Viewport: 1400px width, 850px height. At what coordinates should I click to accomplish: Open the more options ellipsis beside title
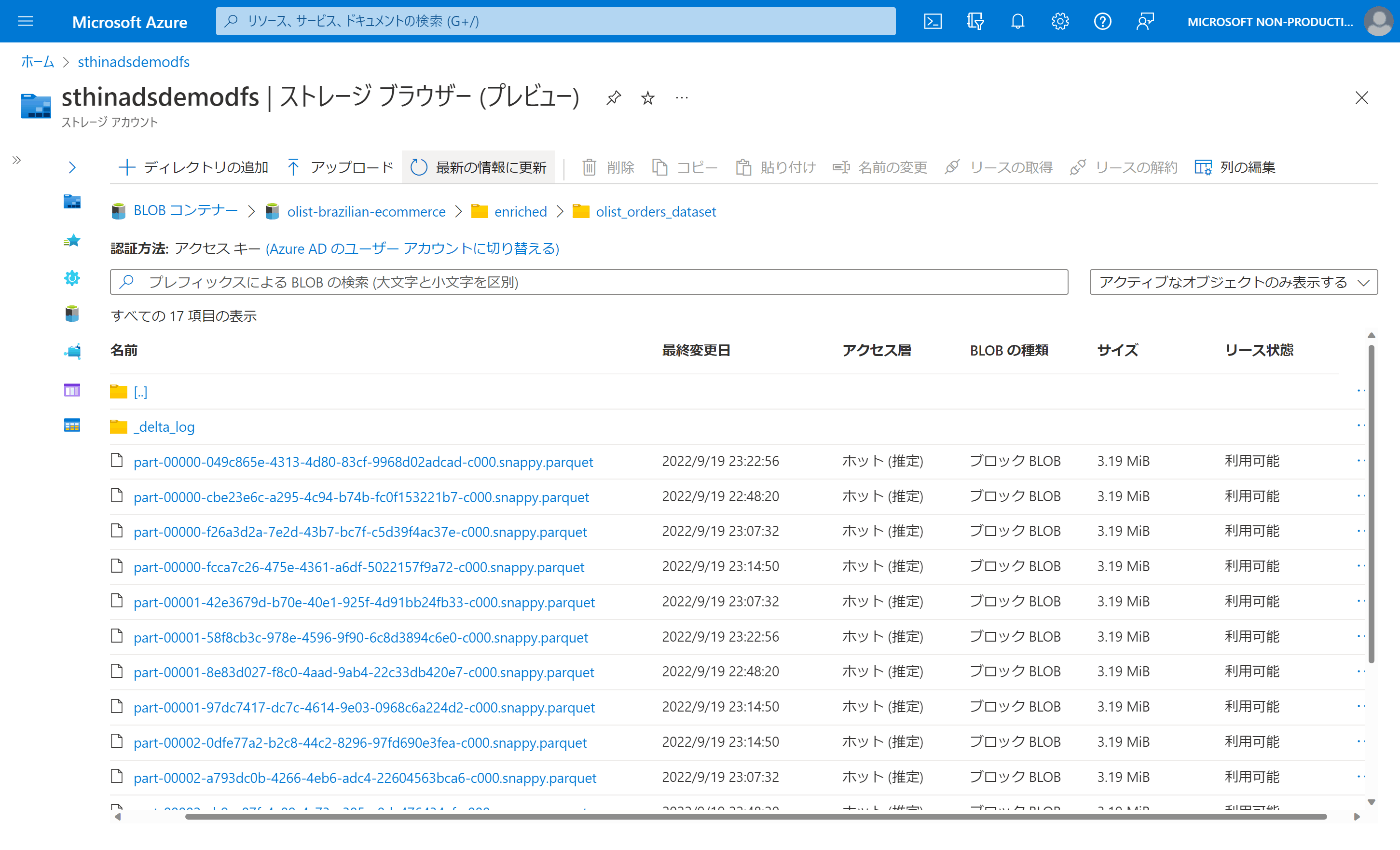(682, 97)
